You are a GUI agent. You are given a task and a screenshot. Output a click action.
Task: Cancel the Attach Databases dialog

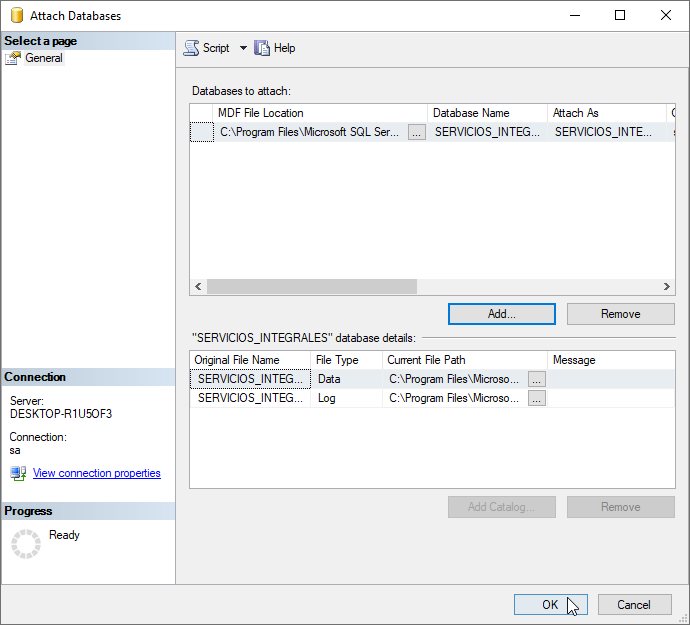633,604
